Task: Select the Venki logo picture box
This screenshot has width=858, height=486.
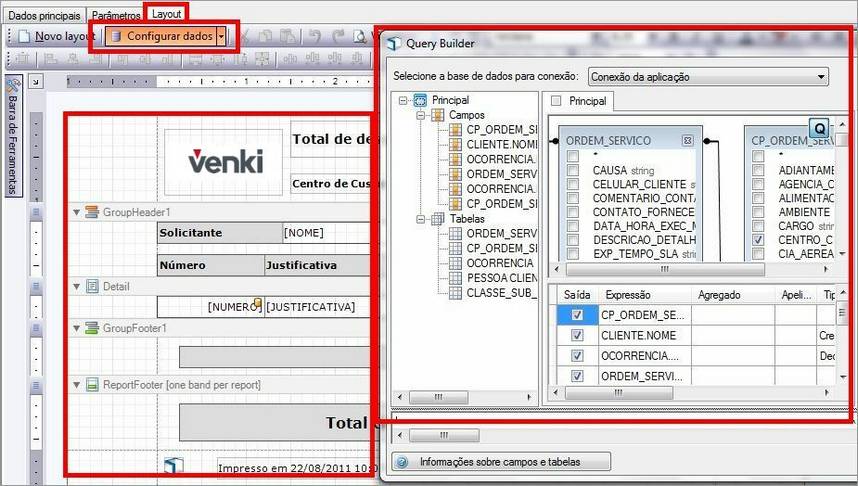Action: 223,162
